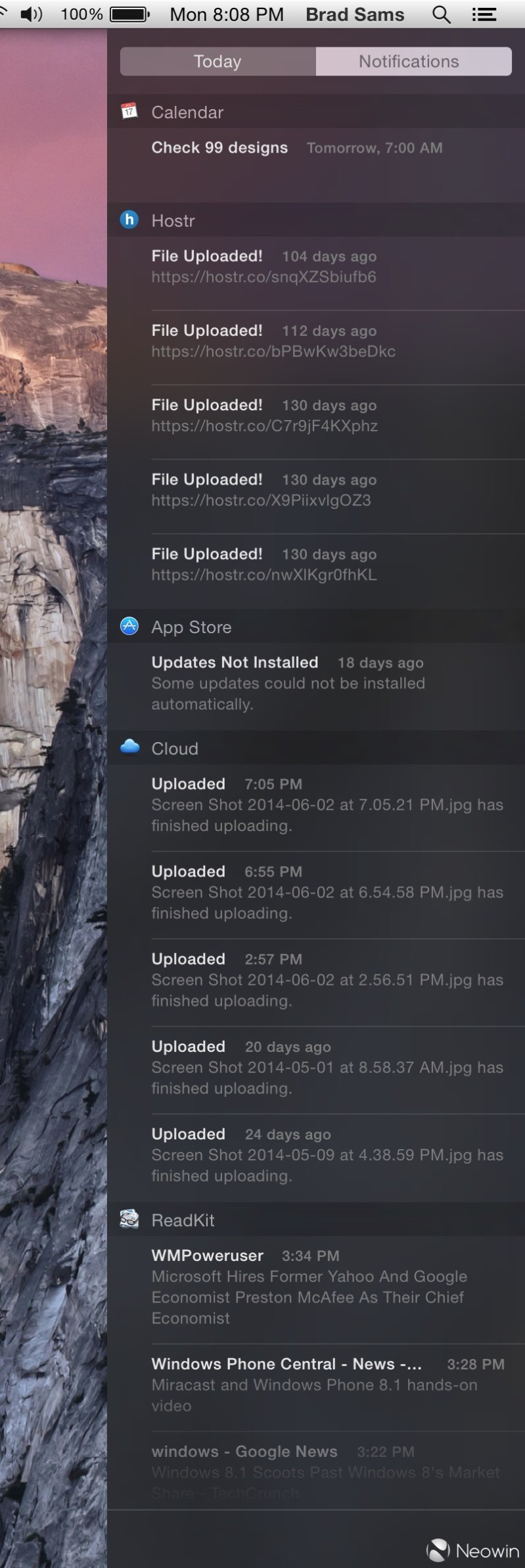
Task: Open Spotlight search magnifier icon
Action: 441,14
